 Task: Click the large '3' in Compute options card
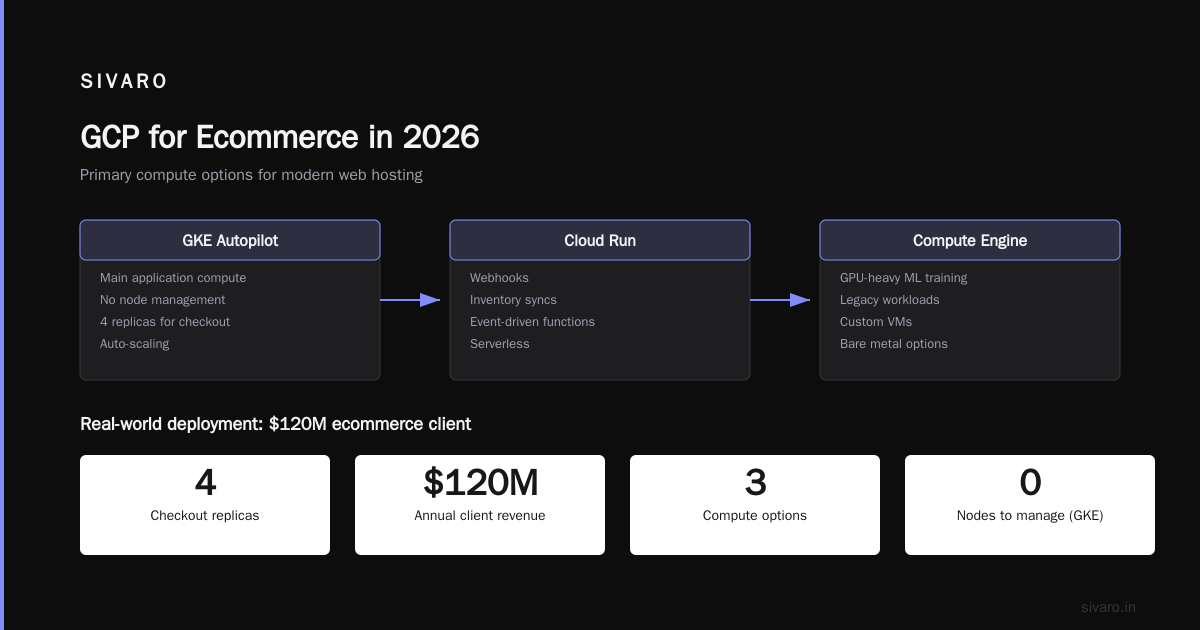pyautogui.click(x=755, y=483)
